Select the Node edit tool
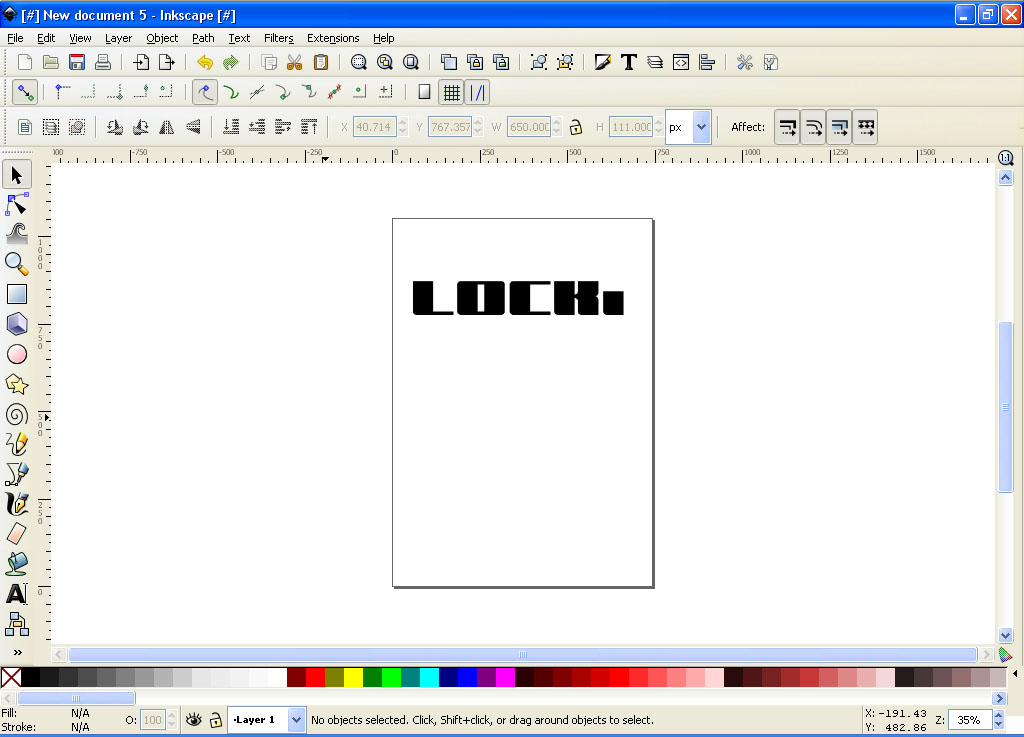 click(x=17, y=205)
